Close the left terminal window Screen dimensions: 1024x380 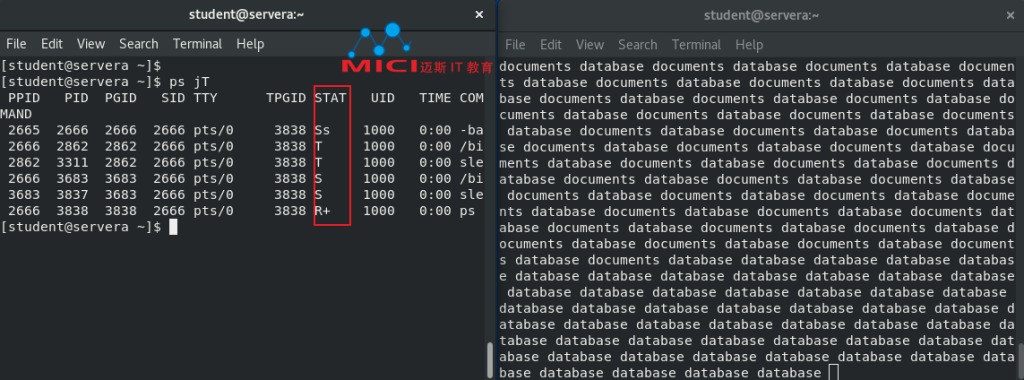coord(479,14)
